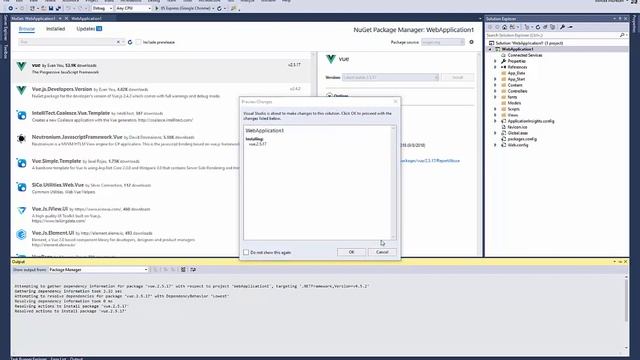Open the Error List bottom tab
Viewport: 640px width, 360px height.
pos(58,358)
